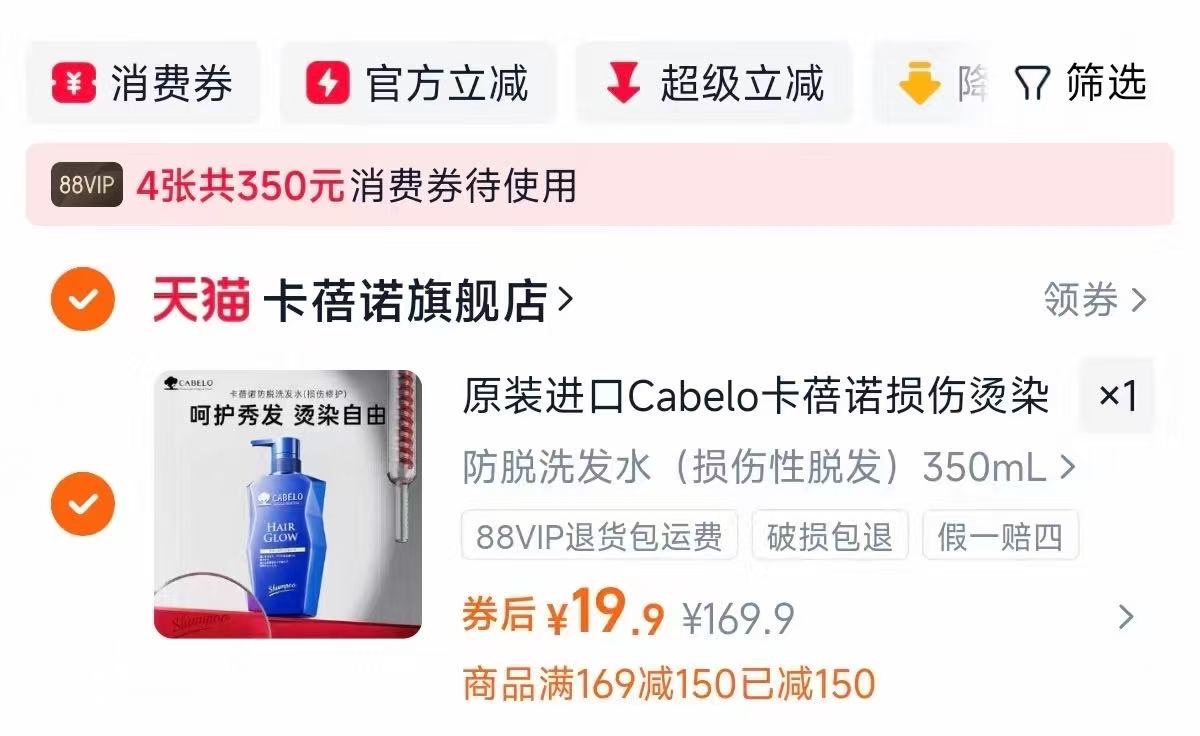Expand price details arrow beside ¥169.9
Image resolution: width=1200 pixels, height=736 pixels.
point(1126,617)
